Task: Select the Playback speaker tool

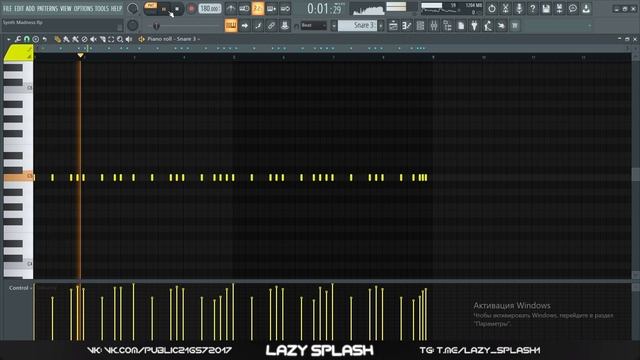Action: click(129, 39)
